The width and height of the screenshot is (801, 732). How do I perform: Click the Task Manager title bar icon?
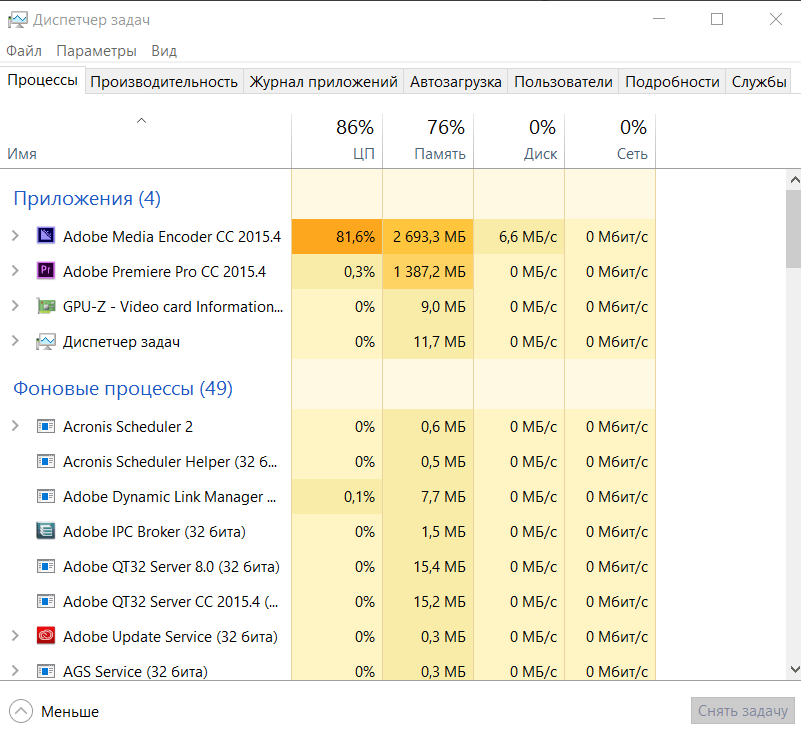coord(17,20)
